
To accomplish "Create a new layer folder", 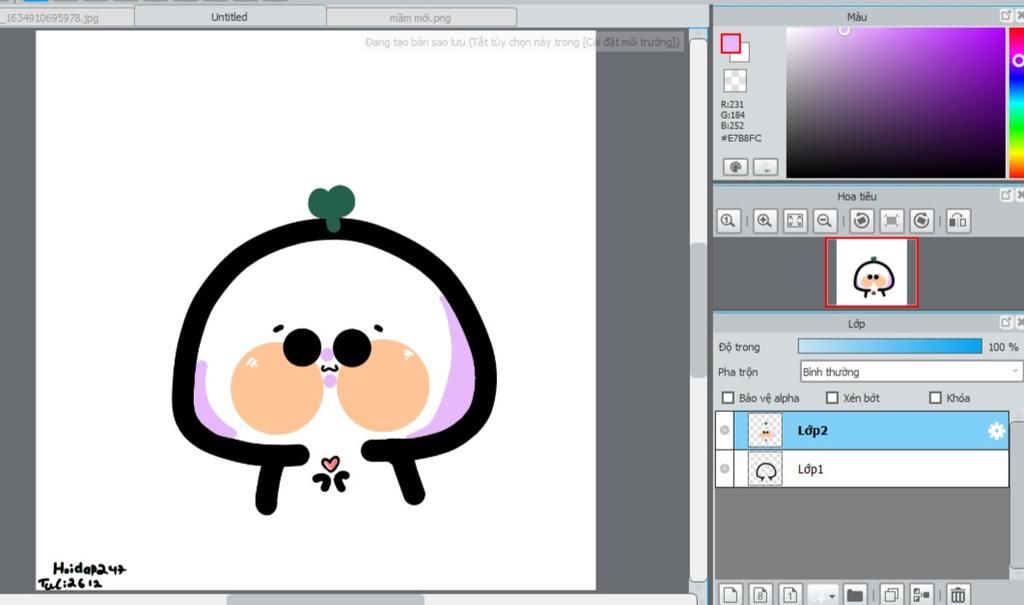I will pos(854,595).
